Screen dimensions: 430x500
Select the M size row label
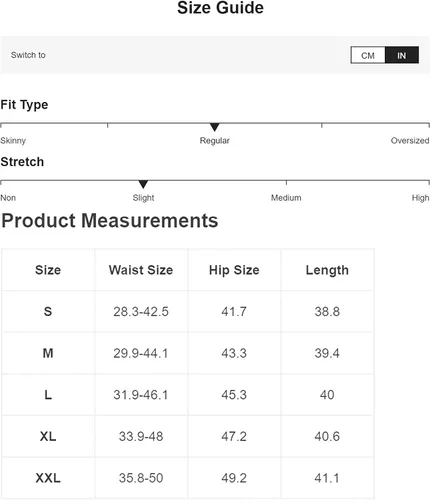pos(48,353)
